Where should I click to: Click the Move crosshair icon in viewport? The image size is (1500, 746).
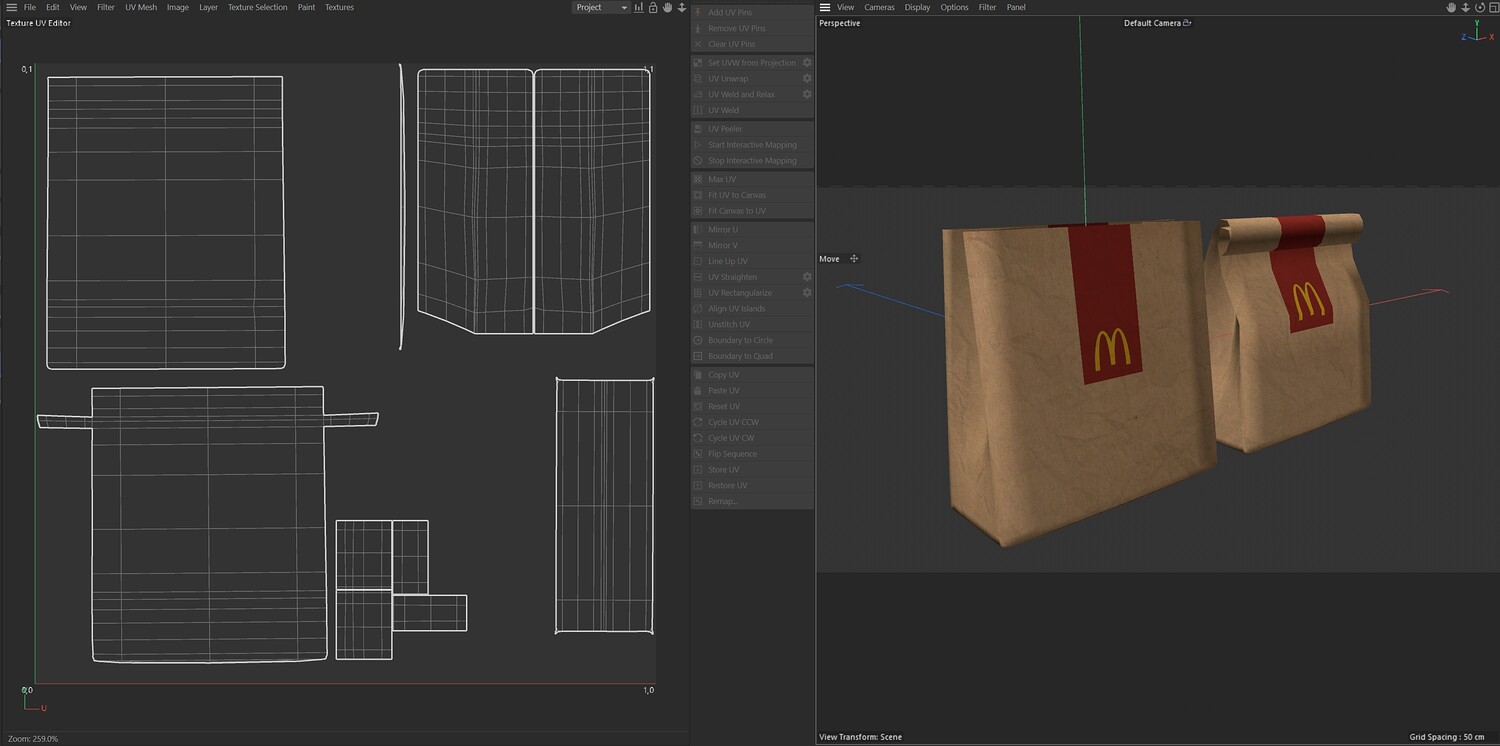(854, 259)
